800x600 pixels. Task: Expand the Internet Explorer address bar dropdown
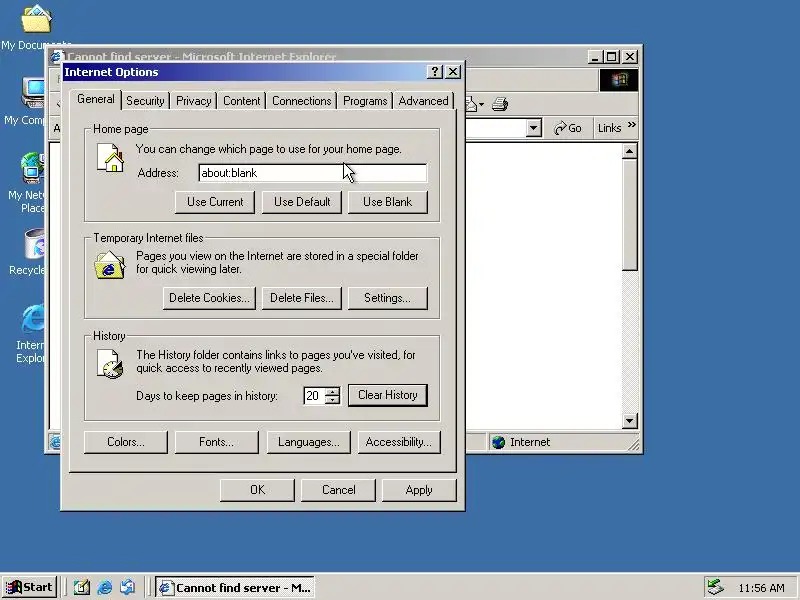click(x=534, y=128)
